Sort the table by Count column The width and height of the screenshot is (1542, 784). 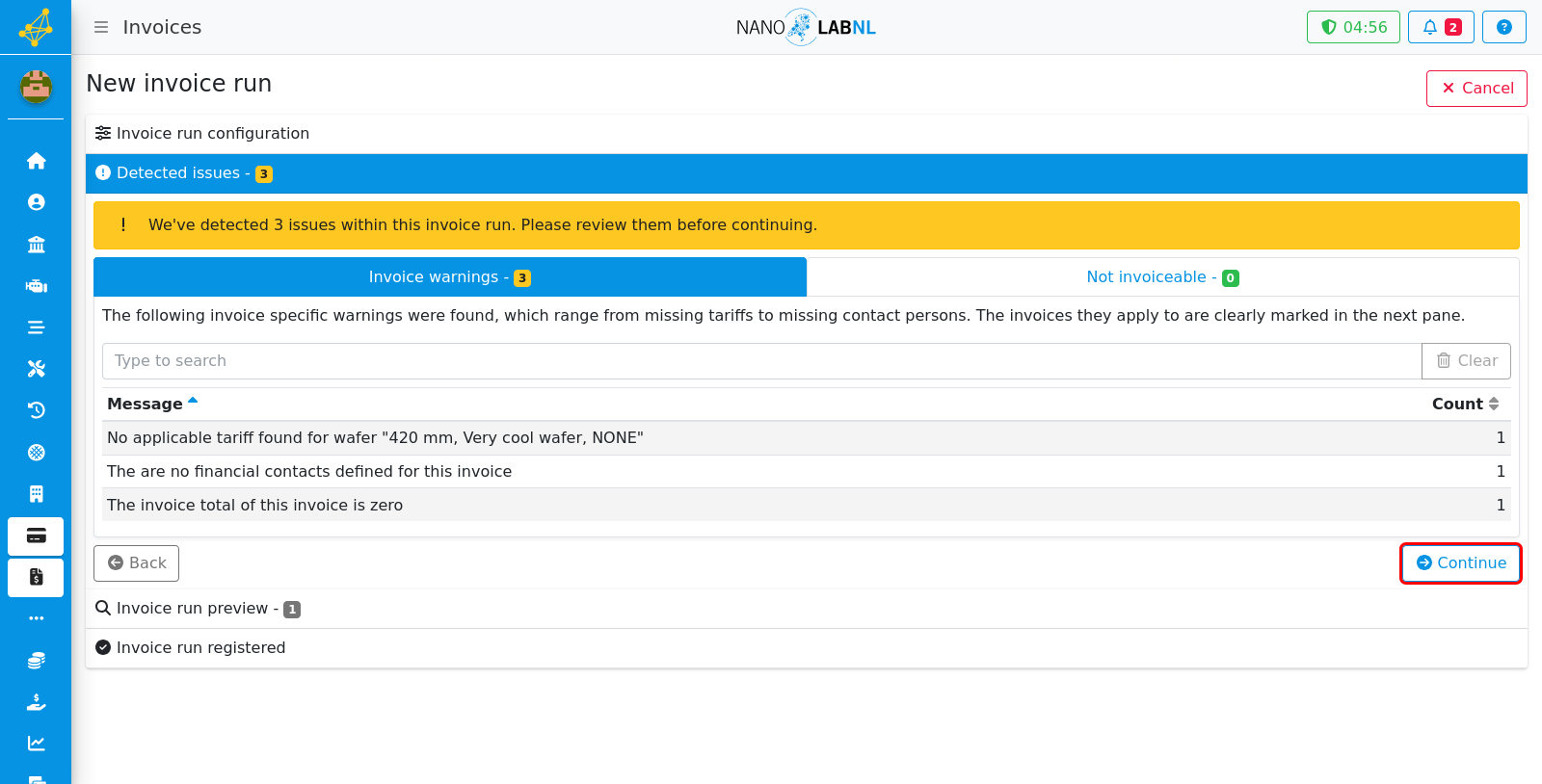pyautogui.click(x=1465, y=404)
